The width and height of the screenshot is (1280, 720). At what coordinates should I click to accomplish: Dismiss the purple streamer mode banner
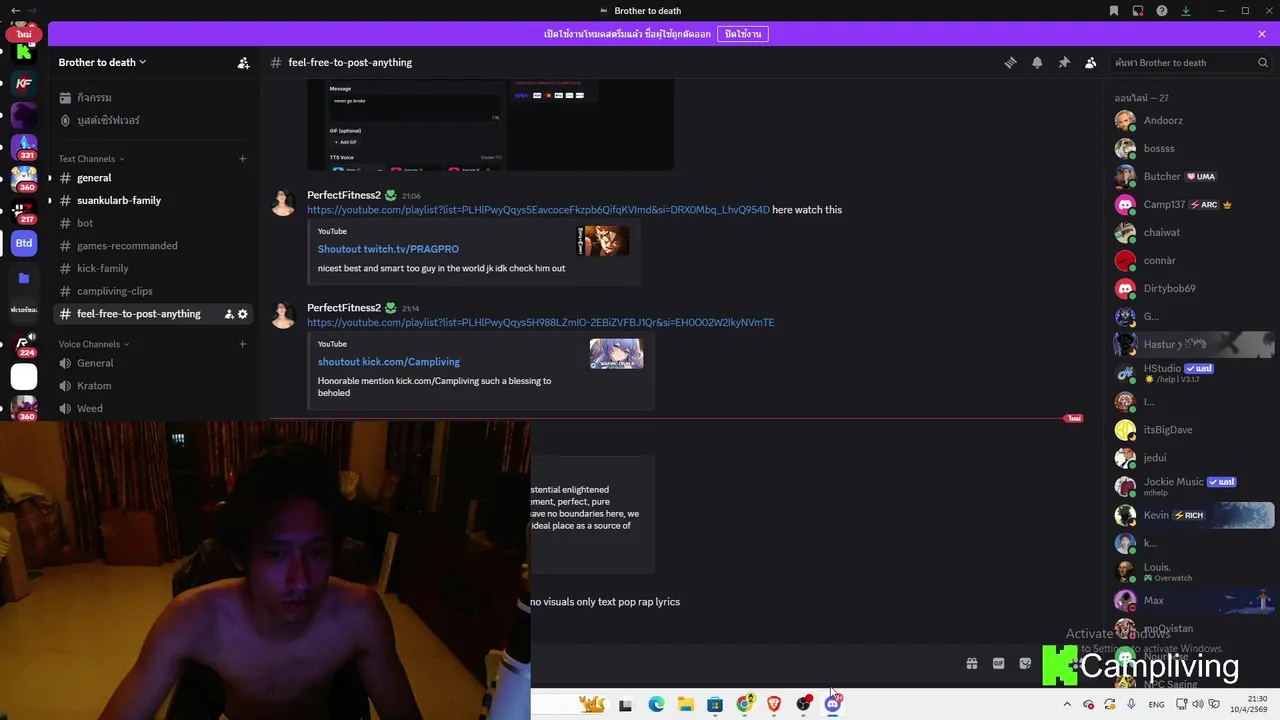coord(1262,34)
